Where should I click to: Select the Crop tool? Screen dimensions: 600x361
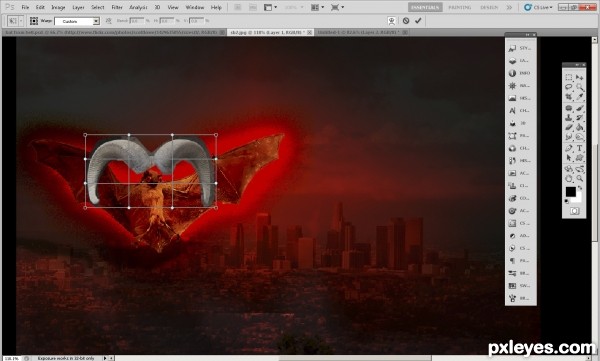click(569, 96)
